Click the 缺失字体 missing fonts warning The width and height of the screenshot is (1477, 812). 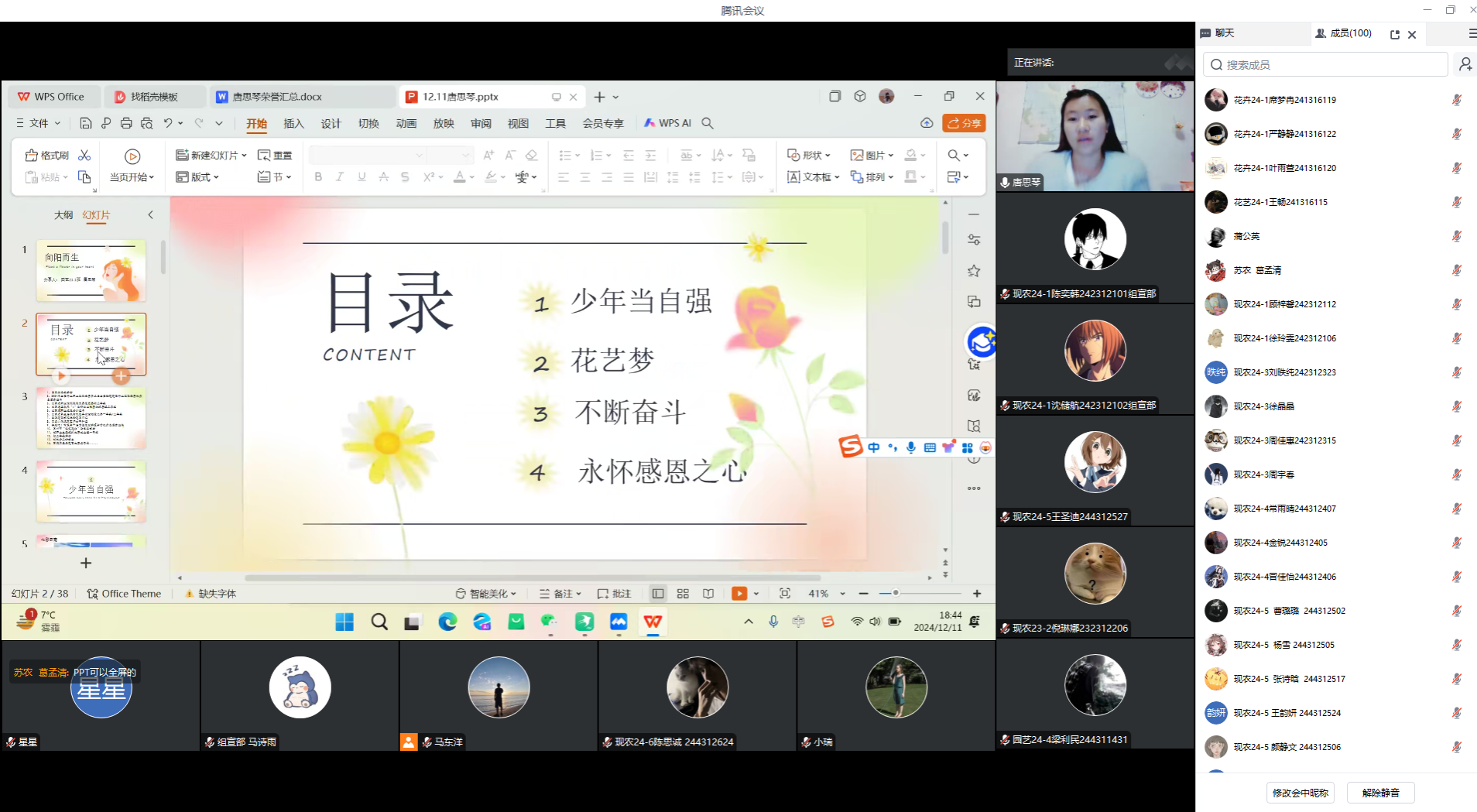[211, 594]
